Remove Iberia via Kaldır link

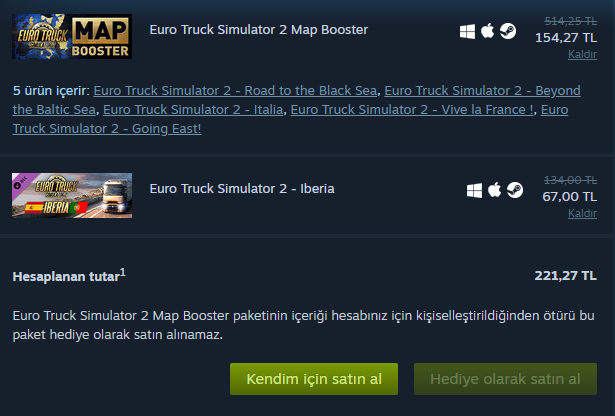tap(582, 213)
